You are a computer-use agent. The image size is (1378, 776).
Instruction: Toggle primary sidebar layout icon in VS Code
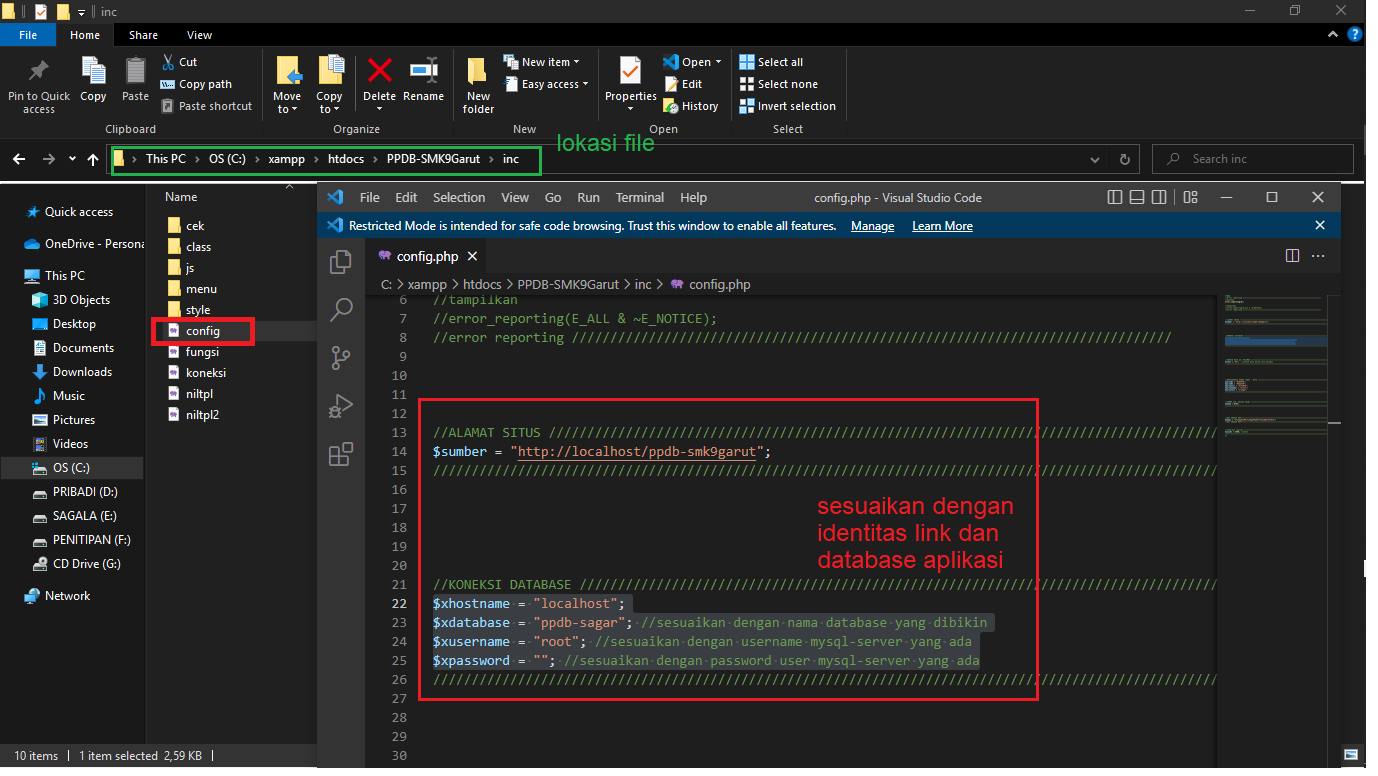(x=1116, y=197)
